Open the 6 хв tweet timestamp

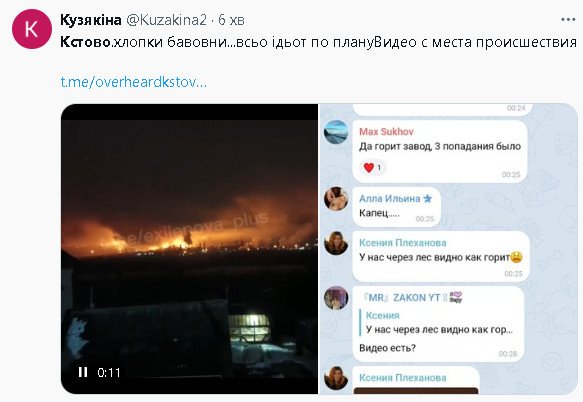point(231,20)
